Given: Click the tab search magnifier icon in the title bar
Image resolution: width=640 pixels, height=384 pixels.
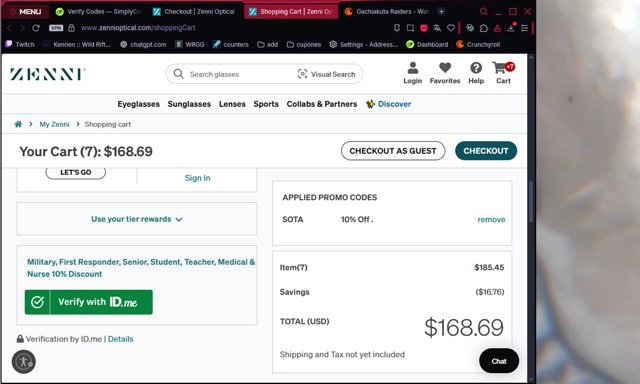Looking at the screenshot, I should (x=483, y=11).
